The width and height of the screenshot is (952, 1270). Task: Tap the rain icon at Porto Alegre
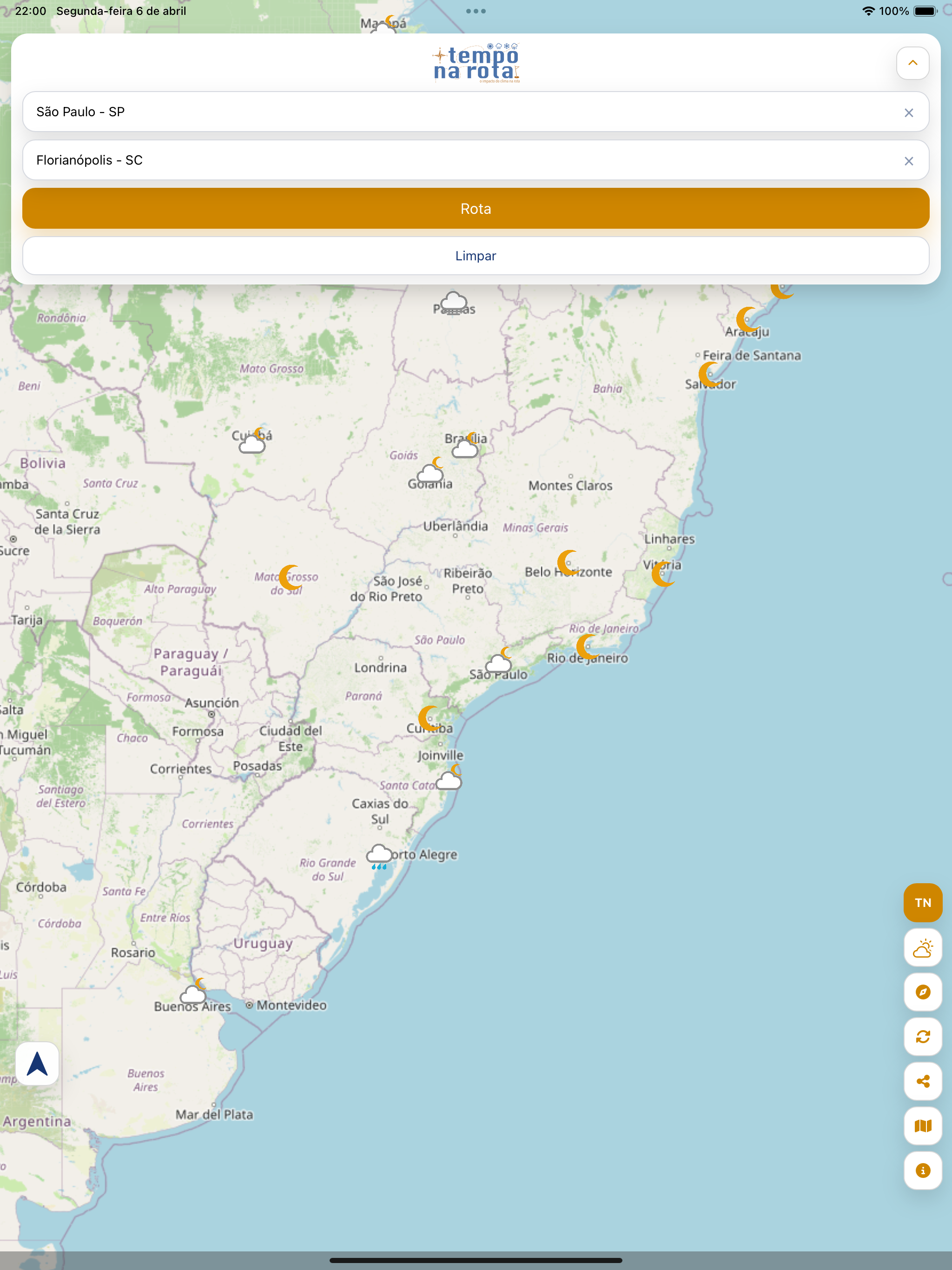[x=379, y=857]
